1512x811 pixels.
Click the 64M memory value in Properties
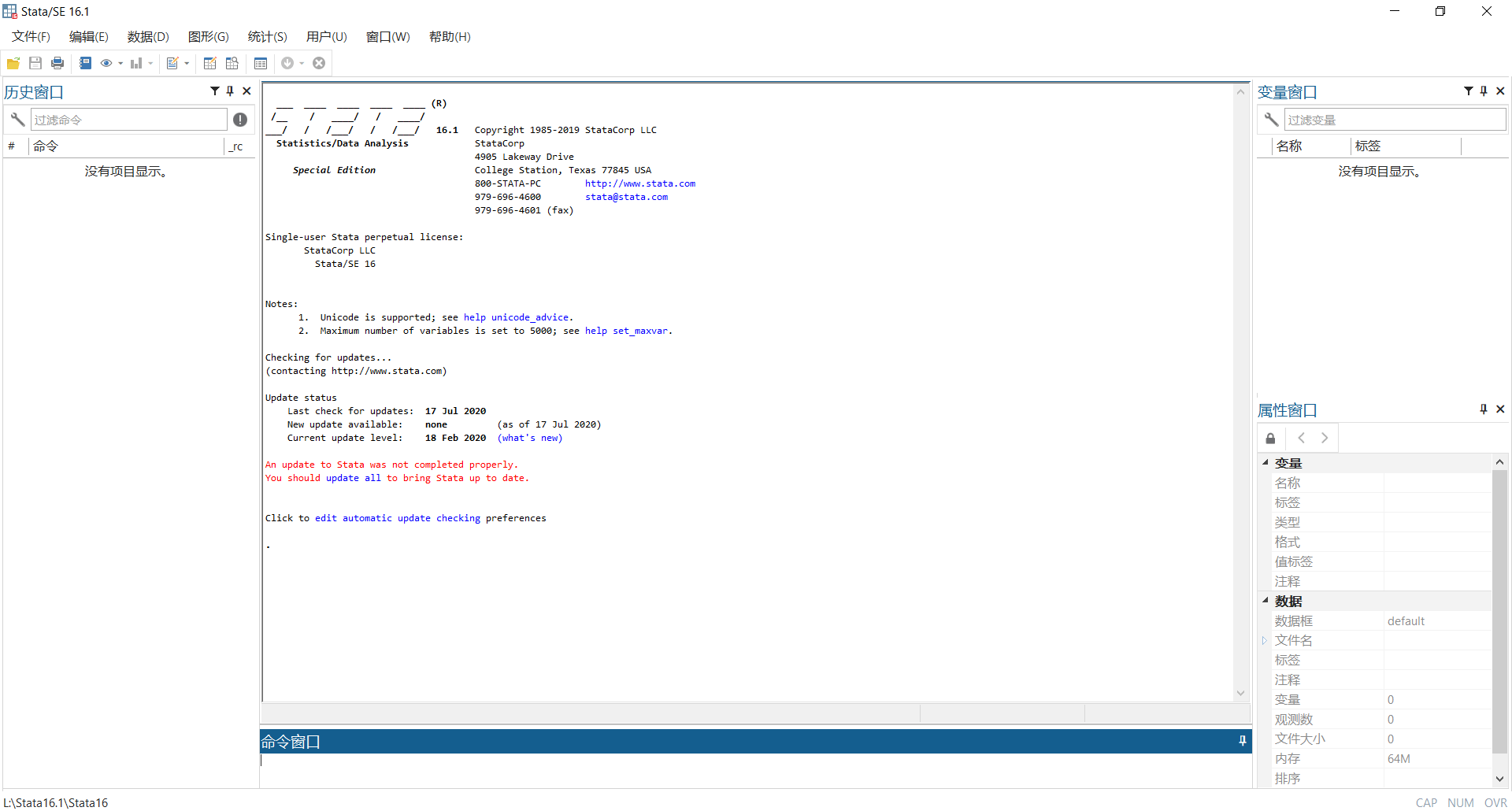1399,759
